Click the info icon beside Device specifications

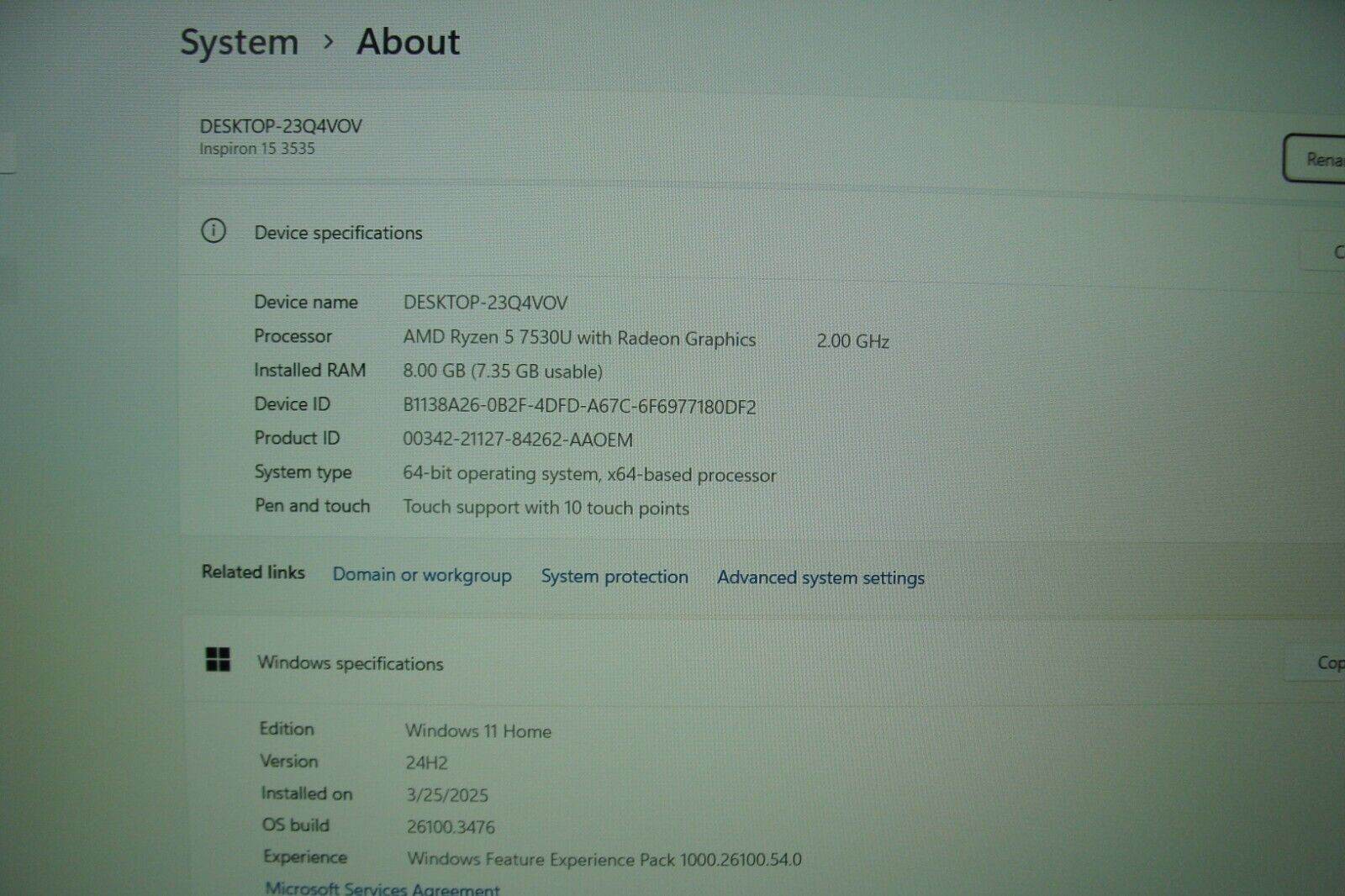click(215, 230)
